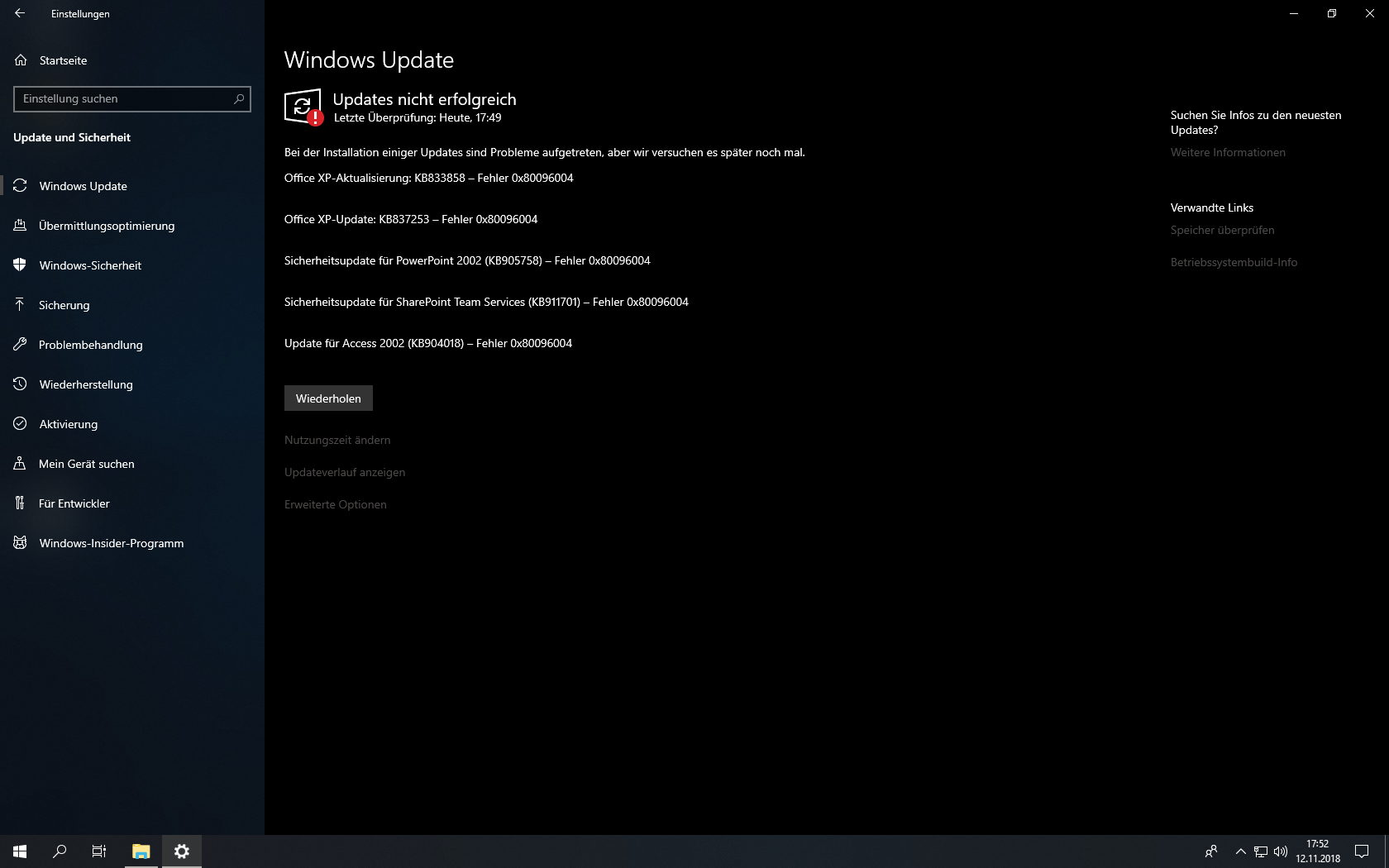Select Windows Update in sidebar

[x=132, y=186]
